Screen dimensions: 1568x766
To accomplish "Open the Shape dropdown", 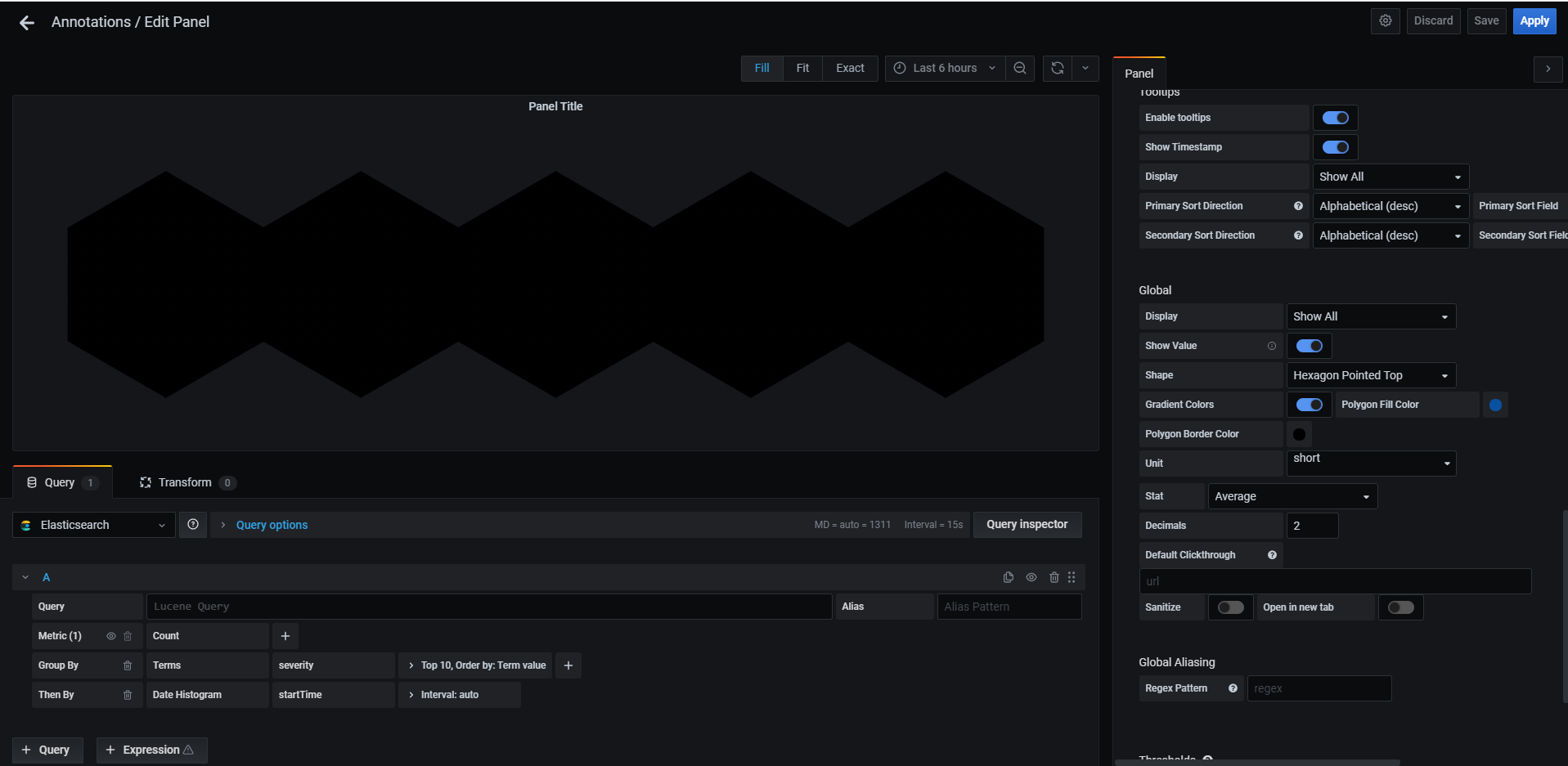I will pyautogui.click(x=1371, y=374).
